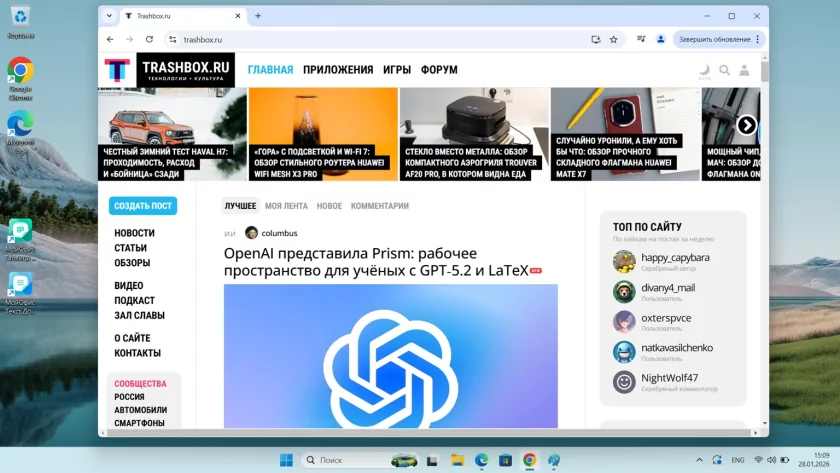
Task: Click the install app icon in address bar
Action: tap(595, 39)
